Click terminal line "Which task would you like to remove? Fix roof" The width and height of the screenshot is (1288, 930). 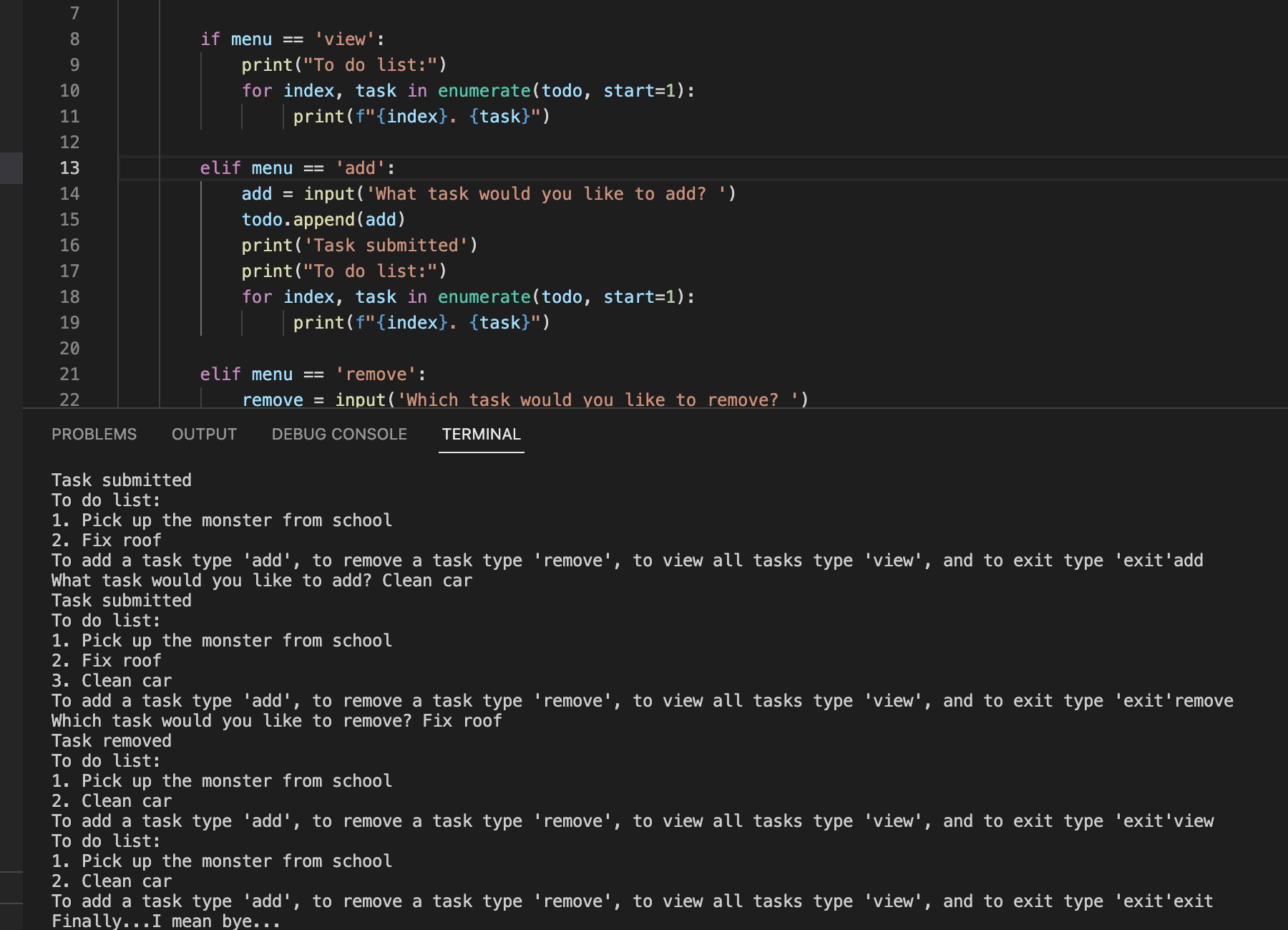click(x=277, y=721)
